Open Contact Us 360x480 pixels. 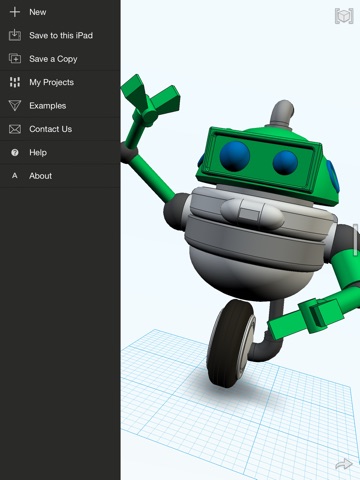(60, 129)
